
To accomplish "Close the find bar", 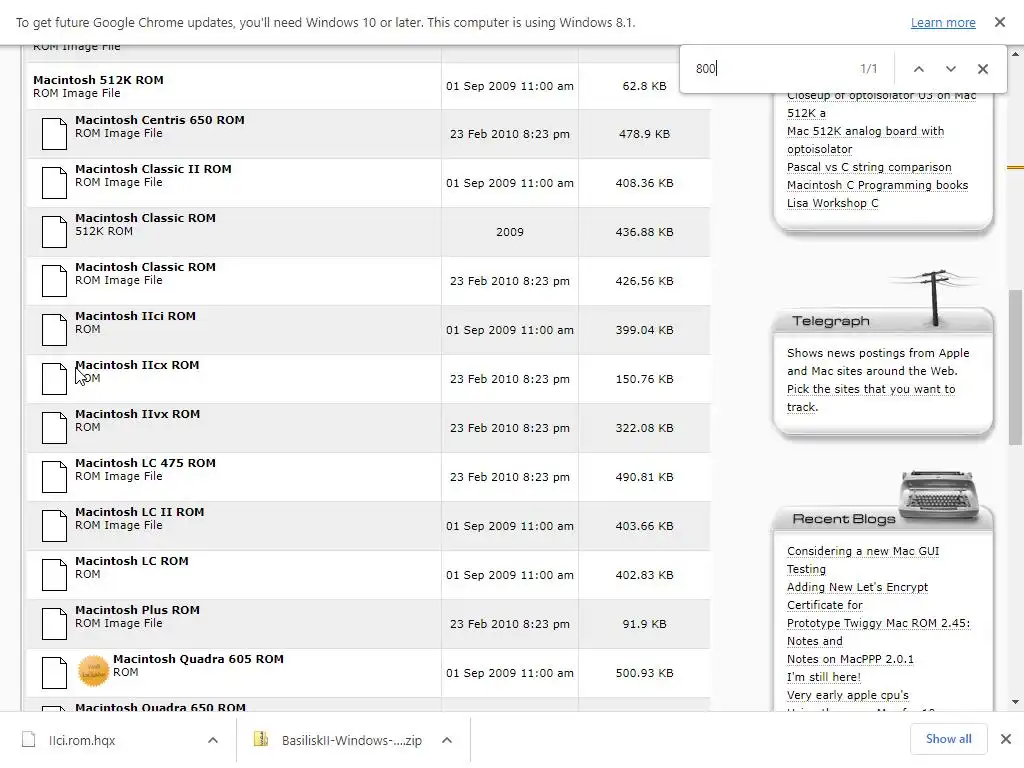I will point(983,69).
